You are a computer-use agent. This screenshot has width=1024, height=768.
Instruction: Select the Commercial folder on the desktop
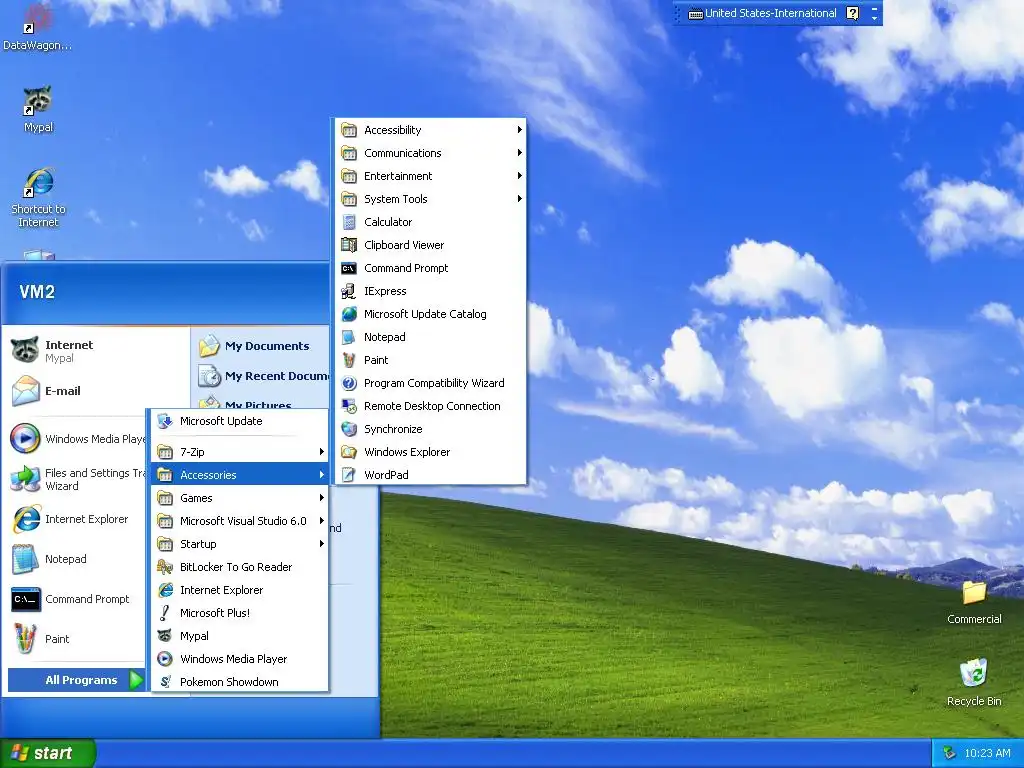[974, 602]
